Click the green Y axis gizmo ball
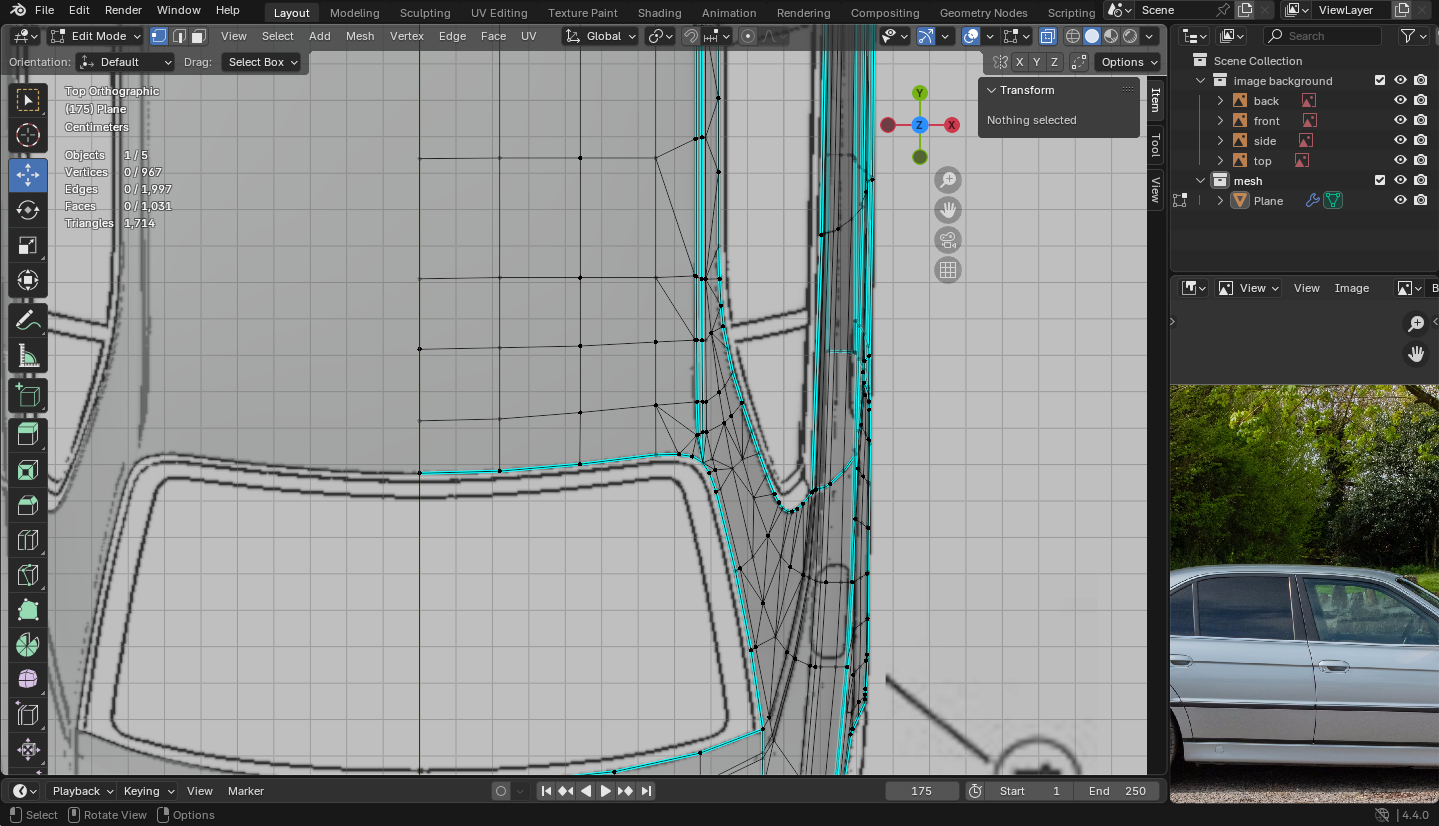1439x826 pixels. point(920,93)
